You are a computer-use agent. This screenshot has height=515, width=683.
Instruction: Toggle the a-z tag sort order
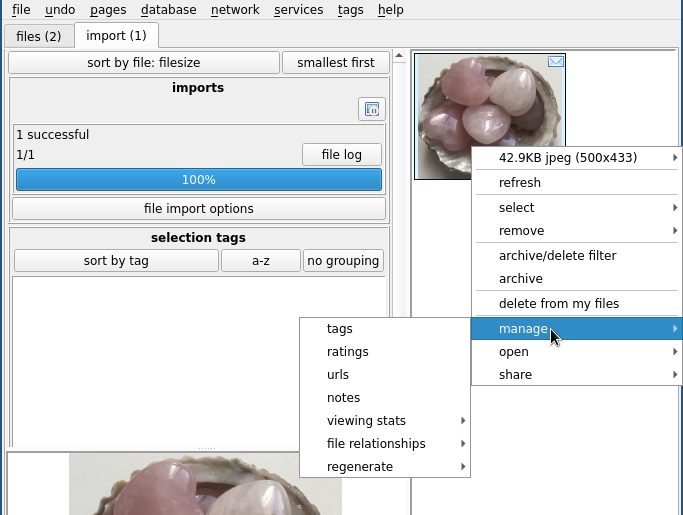point(260,261)
